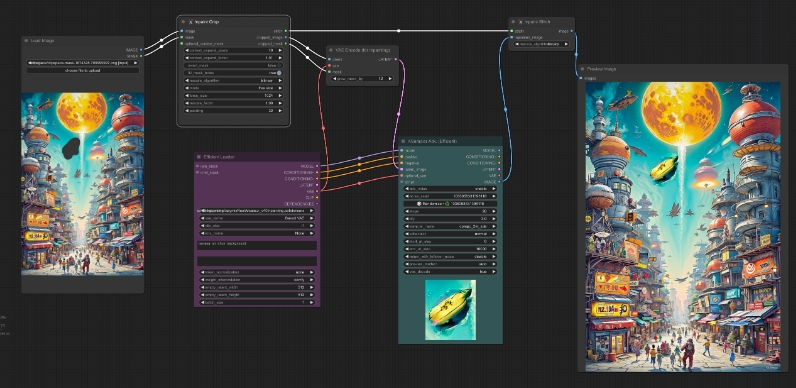
Task: Increase context_expand_pixels with its right arrow
Action: pyautogui.click(x=280, y=50)
